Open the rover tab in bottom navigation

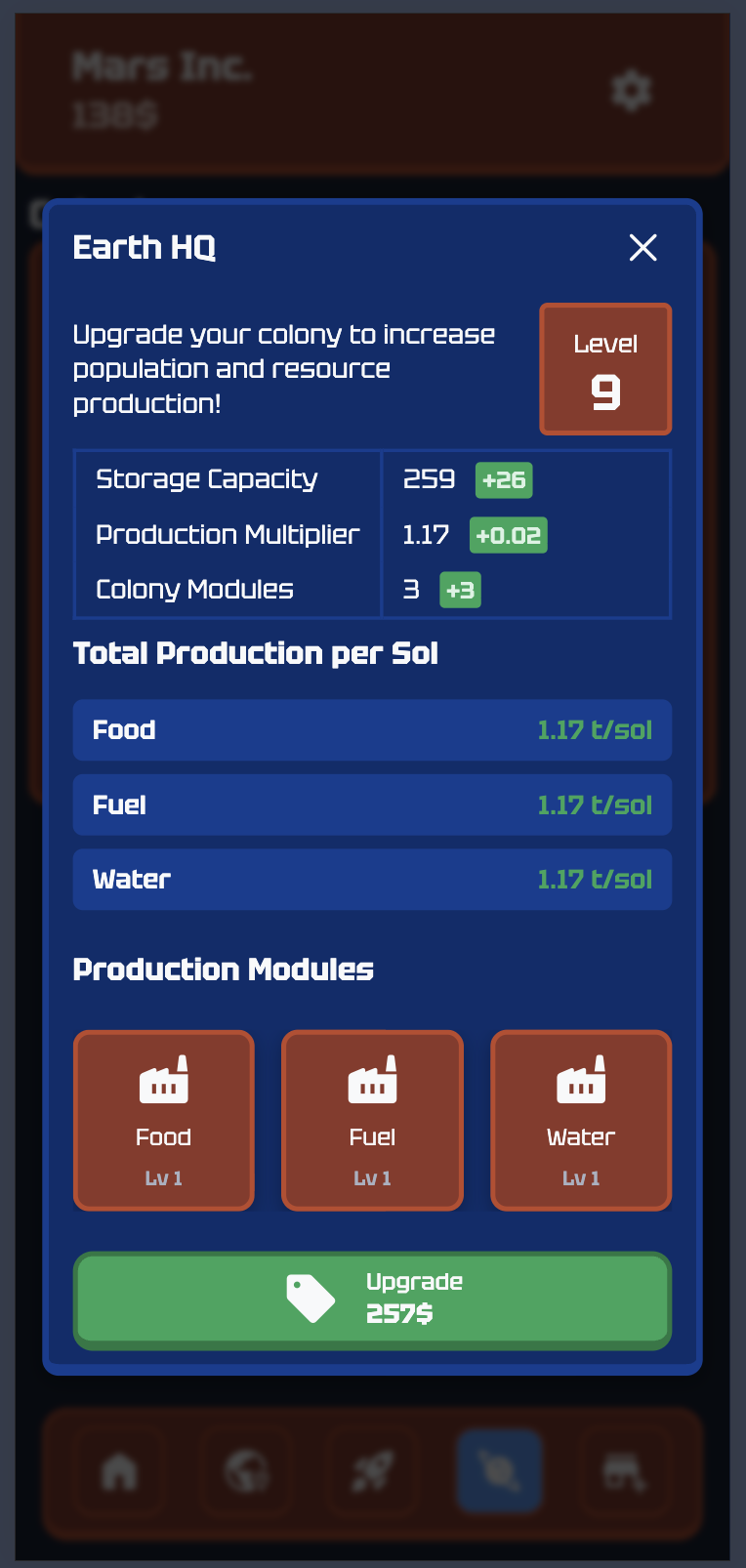625,1471
